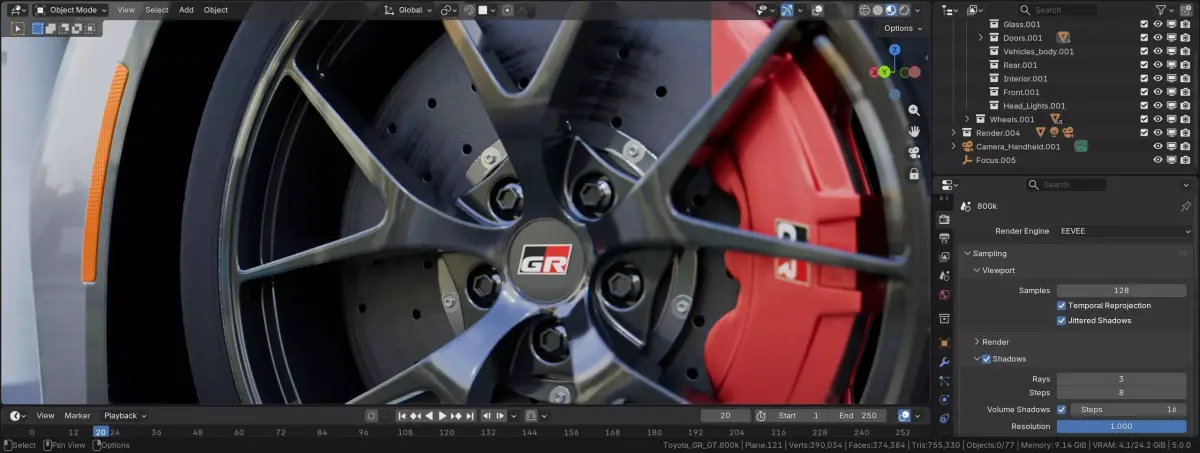Jump to the timeline start frame
This screenshot has height=453, width=1200.
coord(402,416)
